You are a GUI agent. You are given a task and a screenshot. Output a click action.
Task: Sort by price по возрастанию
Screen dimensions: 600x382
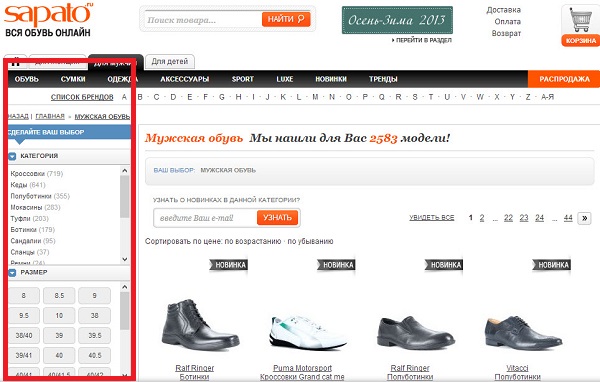[253, 242]
